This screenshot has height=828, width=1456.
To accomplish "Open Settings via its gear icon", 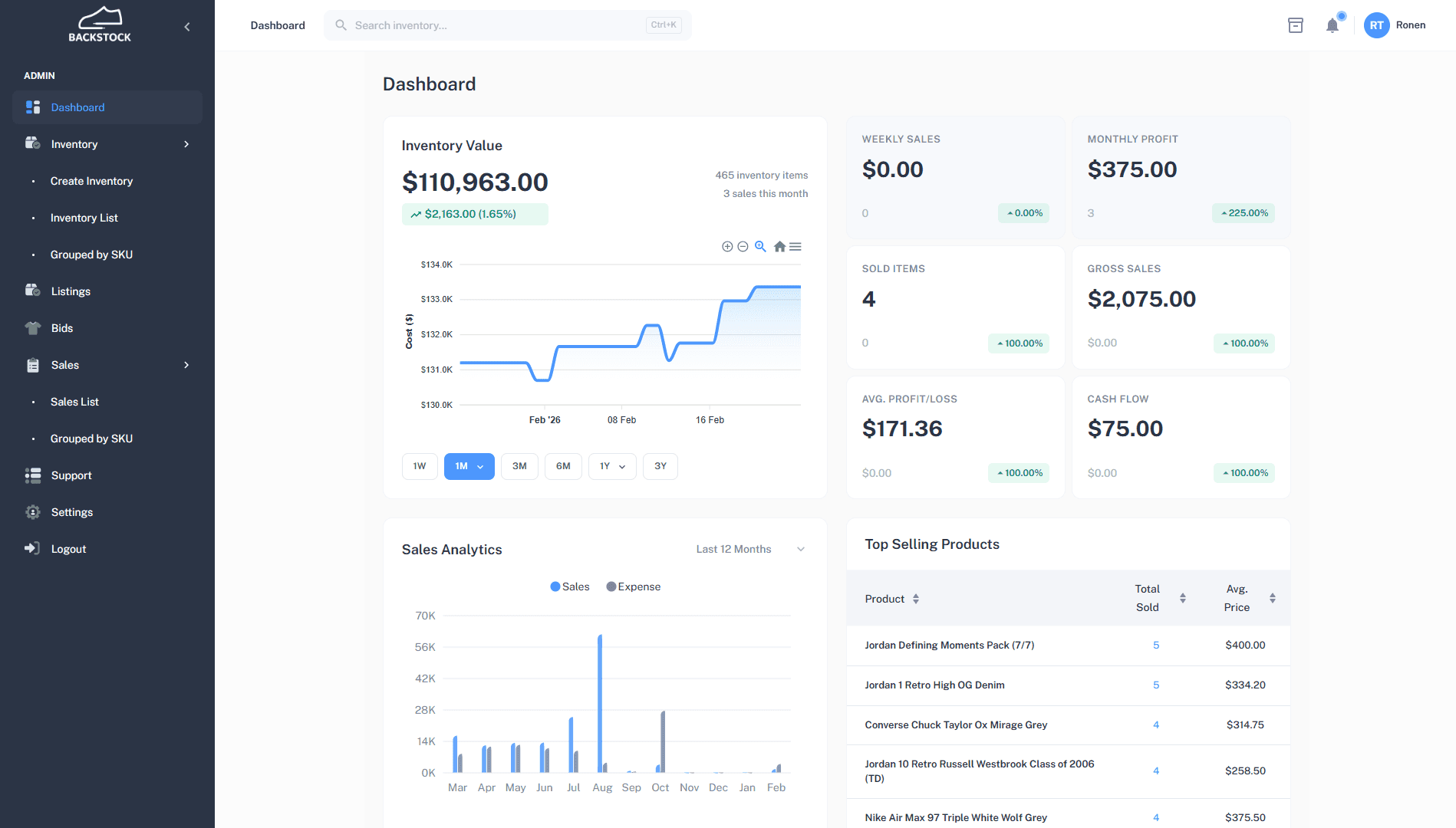I will point(33,511).
